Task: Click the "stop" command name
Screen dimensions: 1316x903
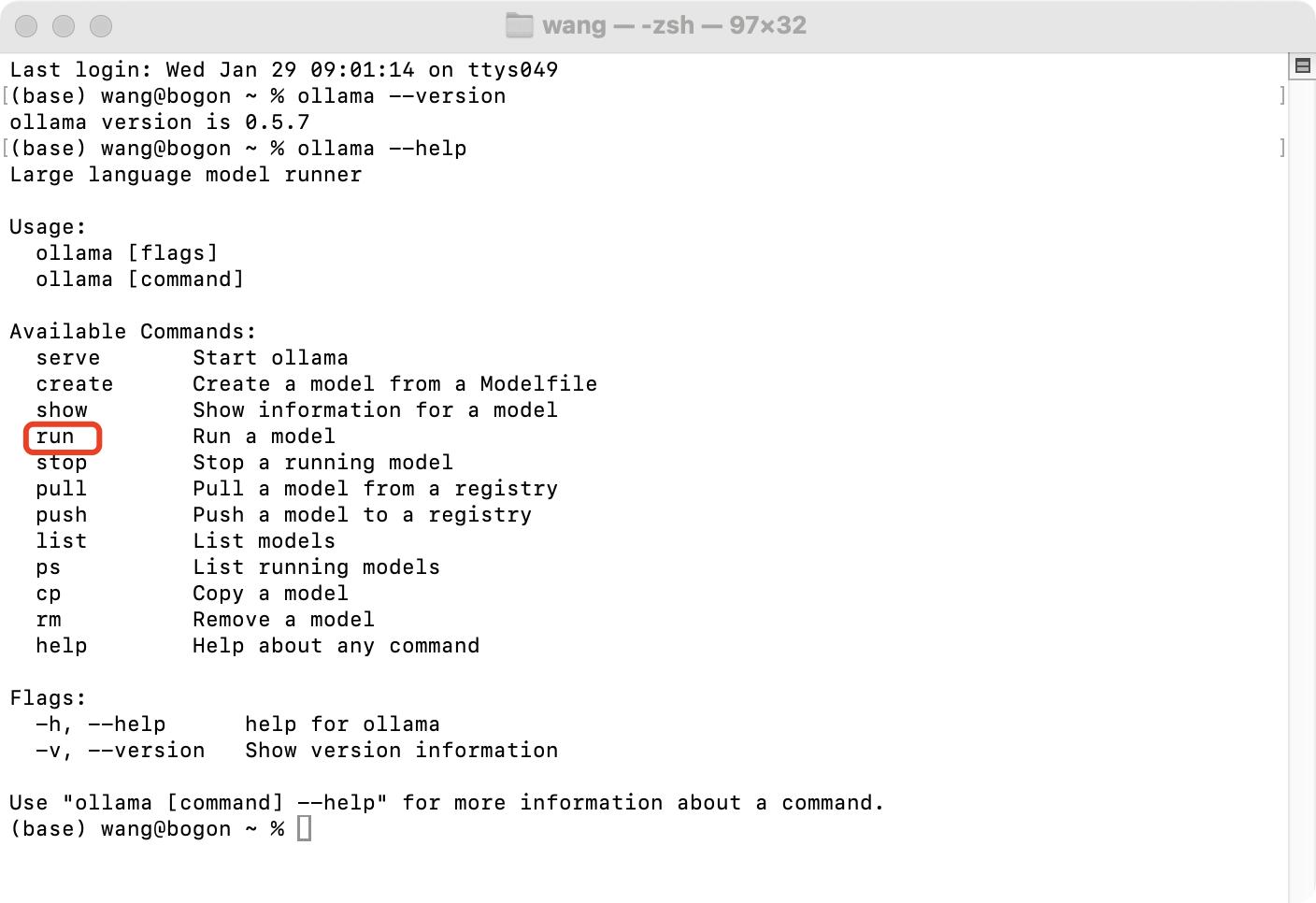Action: coord(61,463)
